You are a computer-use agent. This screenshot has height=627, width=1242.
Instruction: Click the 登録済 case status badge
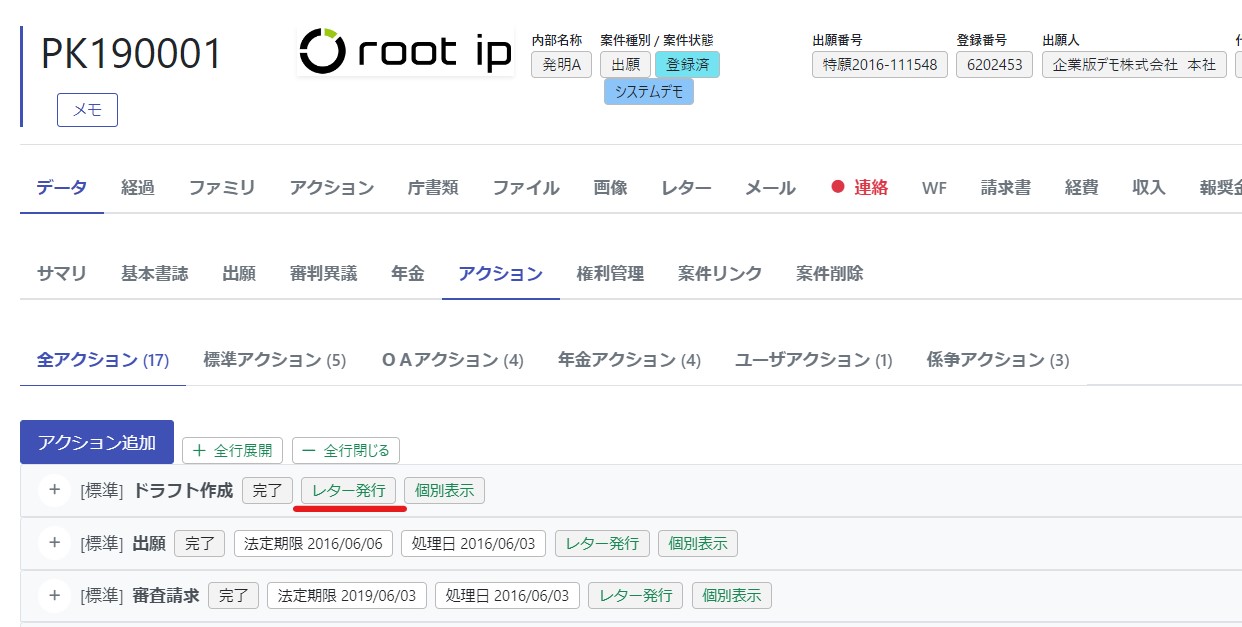pyautogui.click(x=687, y=65)
